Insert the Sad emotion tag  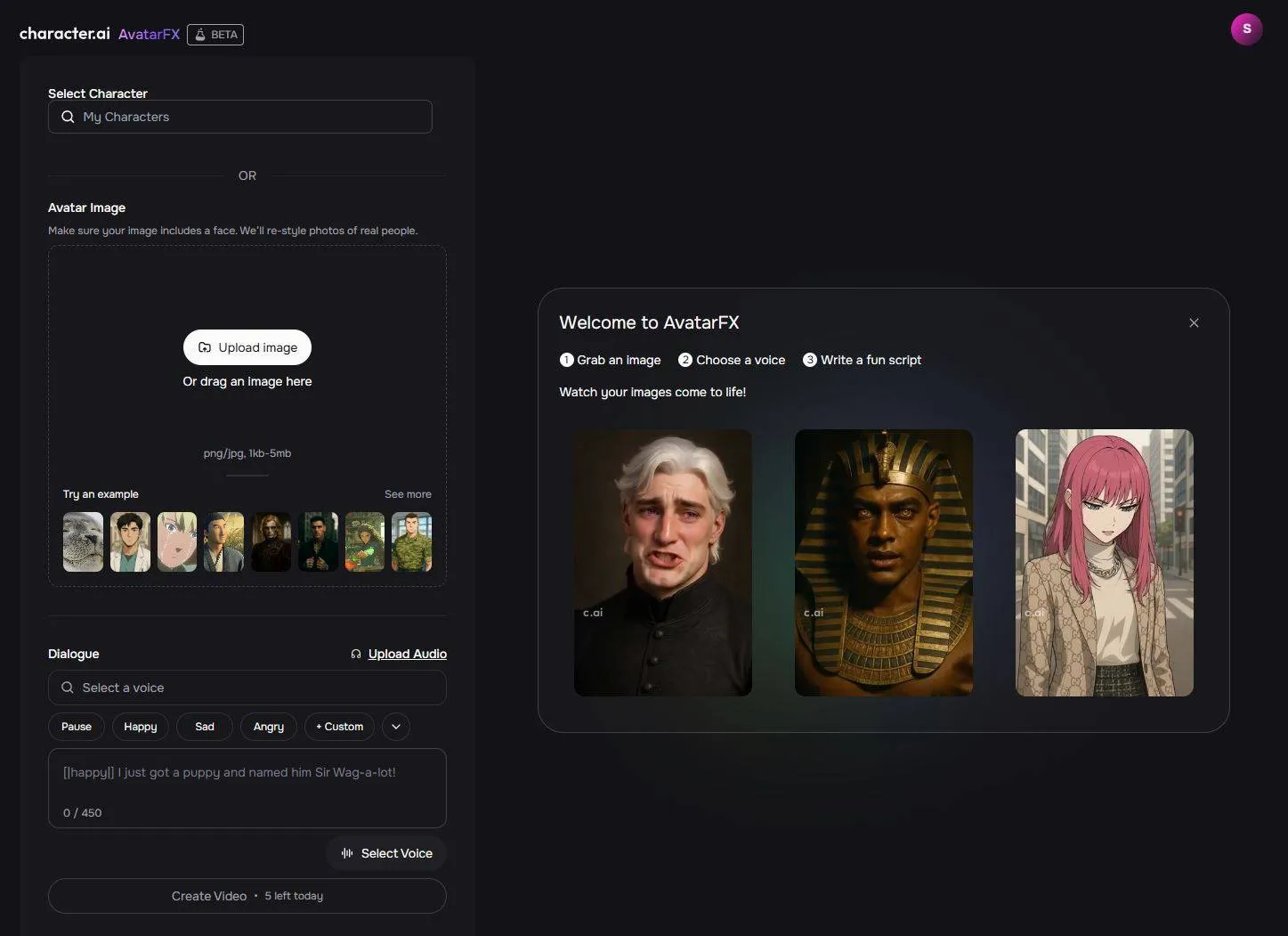pyautogui.click(x=205, y=727)
